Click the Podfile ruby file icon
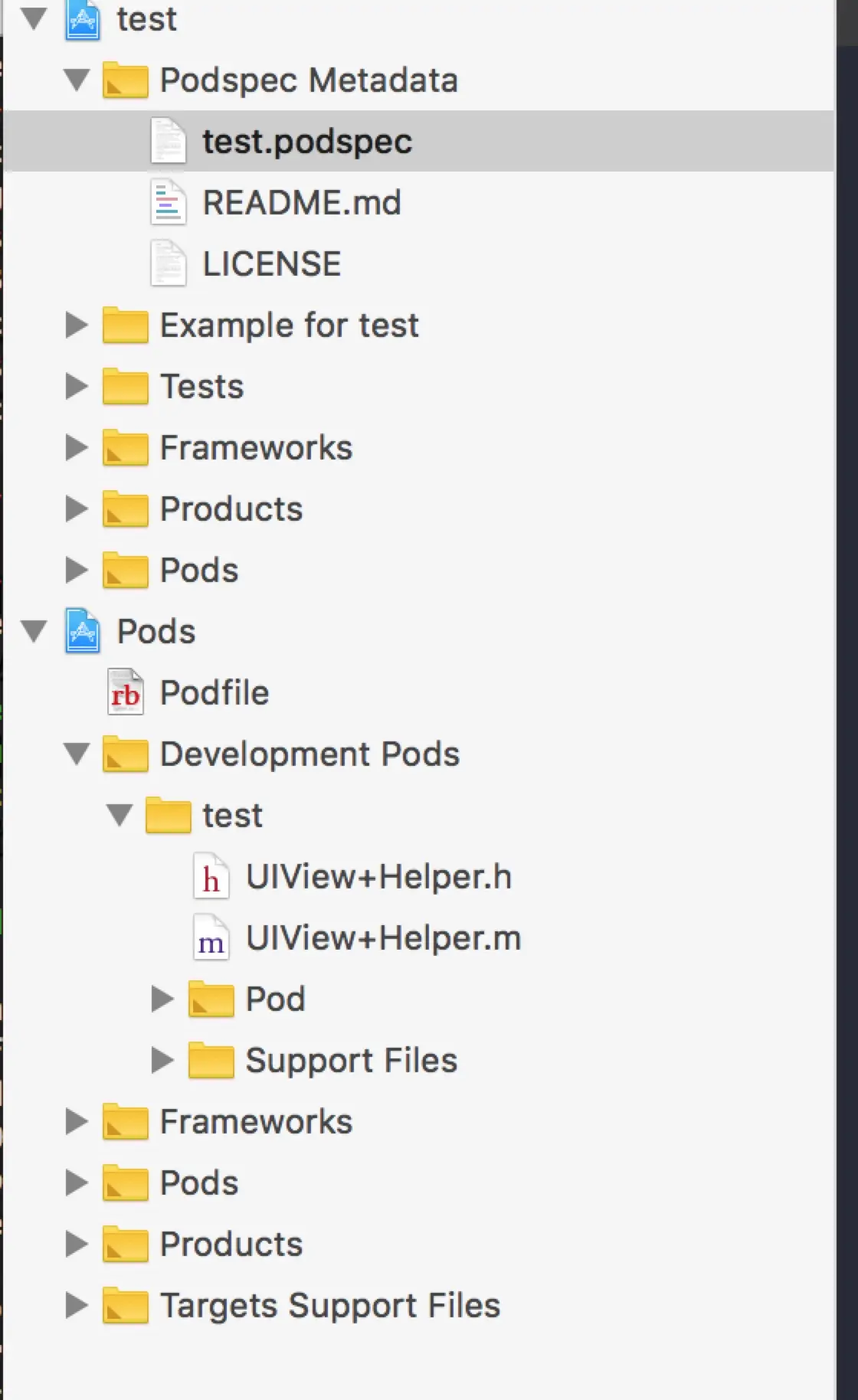 [126, 692]
